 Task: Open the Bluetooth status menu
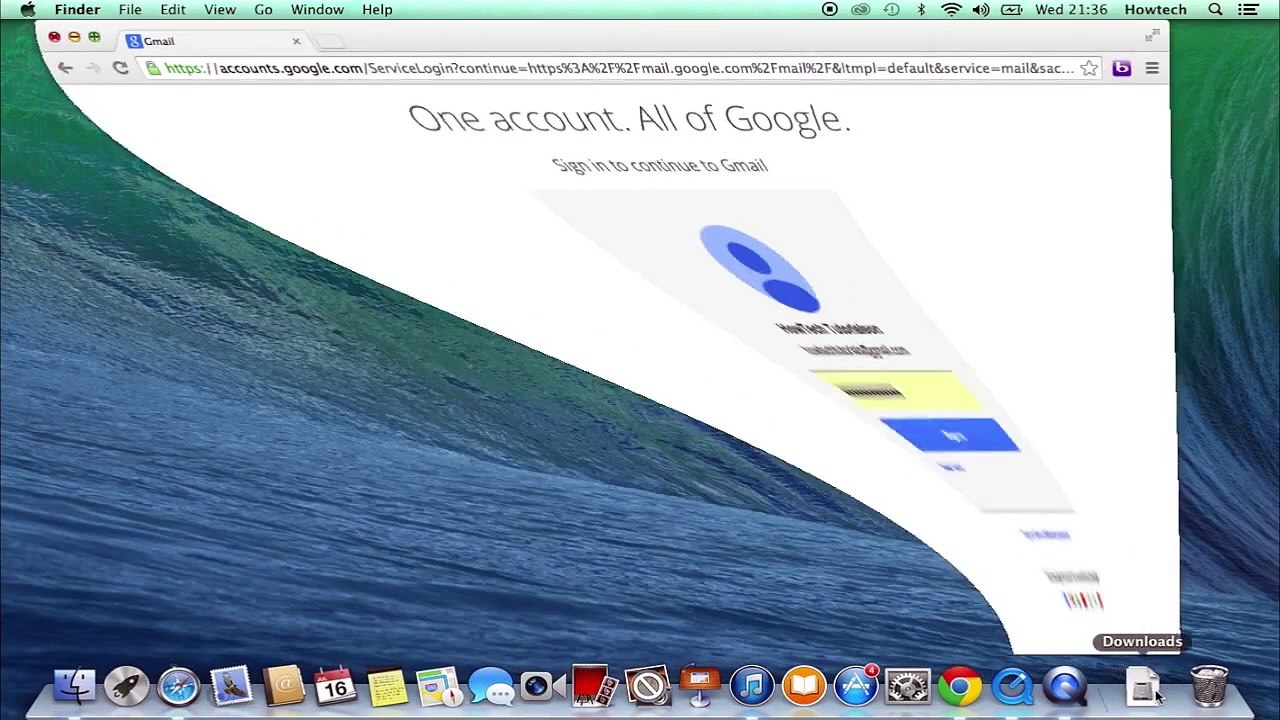click(921, 10)
